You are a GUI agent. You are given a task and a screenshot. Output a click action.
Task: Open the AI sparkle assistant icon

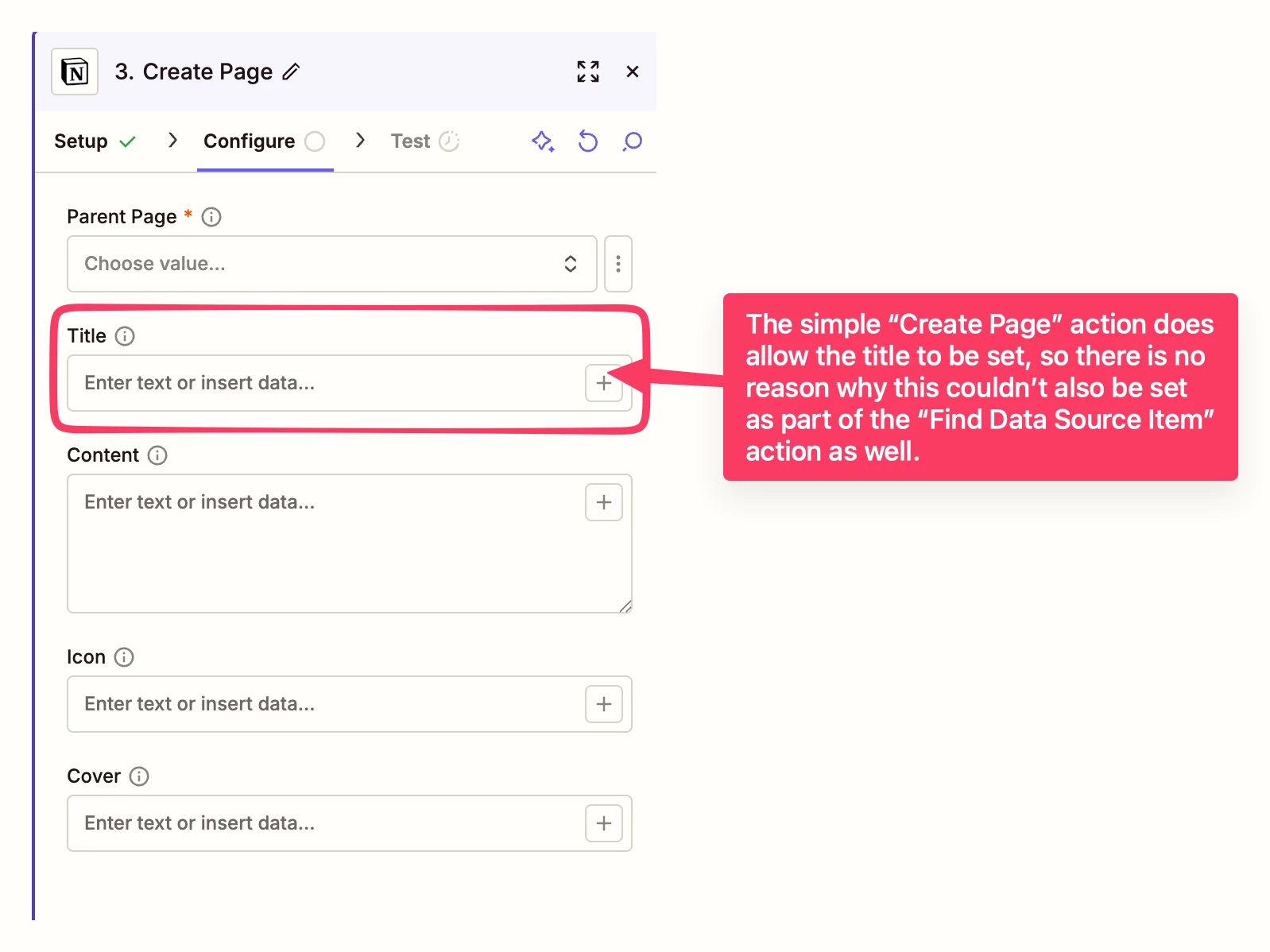click(543, 141)
